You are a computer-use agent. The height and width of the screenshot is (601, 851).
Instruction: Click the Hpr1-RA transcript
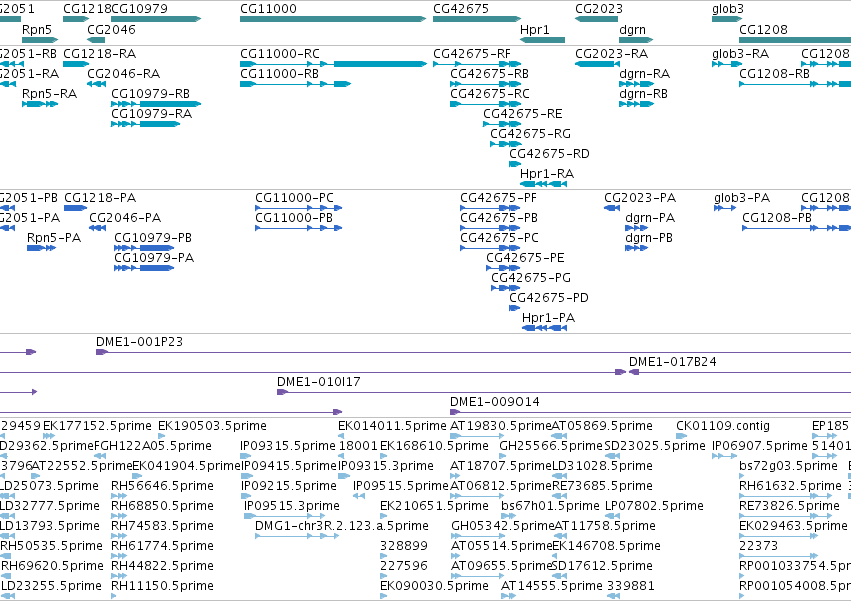543,184
